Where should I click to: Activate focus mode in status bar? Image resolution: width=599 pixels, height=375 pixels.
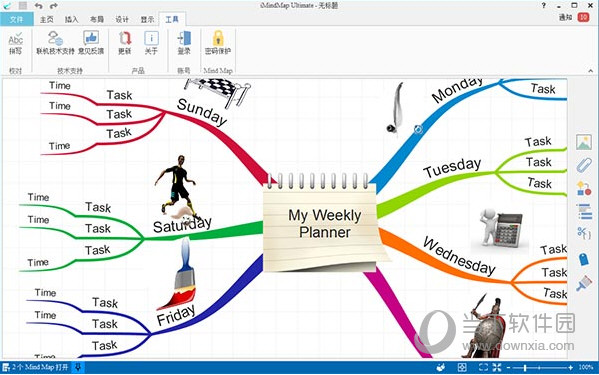pos(462,367)
